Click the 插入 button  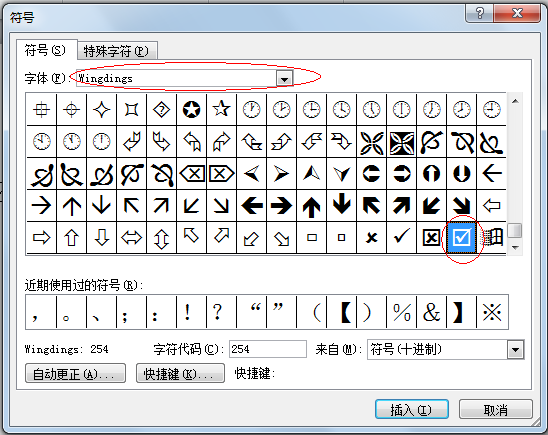click(x=412, y=409)
